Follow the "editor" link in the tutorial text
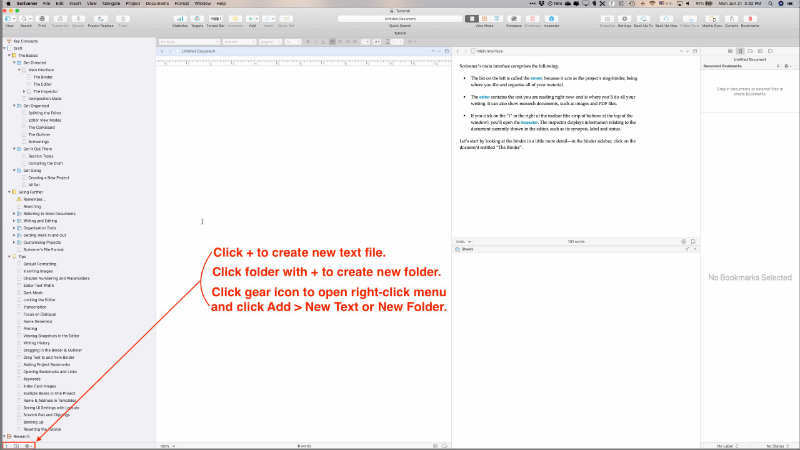 pyautogui.click(x=484, y=97)
